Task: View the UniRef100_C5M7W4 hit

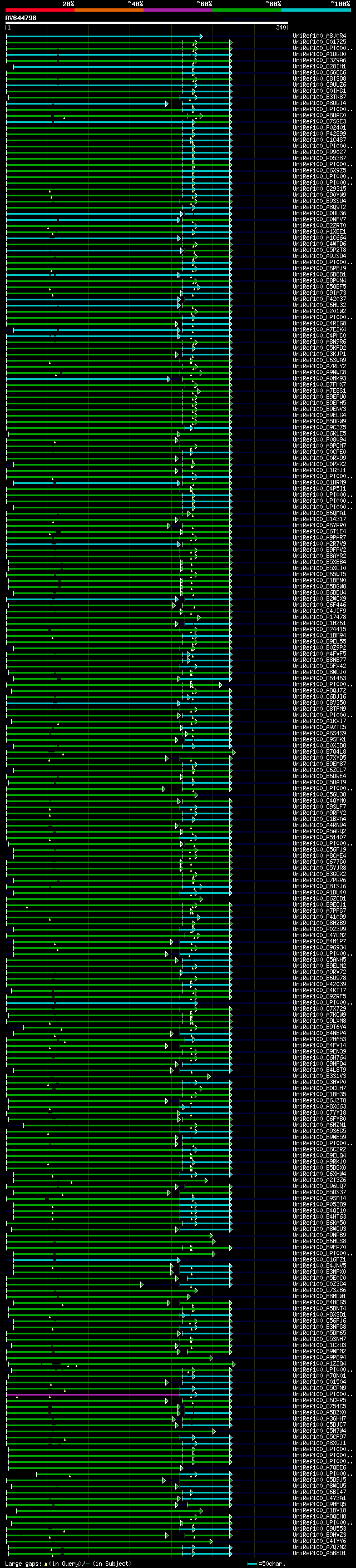Action: coord(319,1431)
